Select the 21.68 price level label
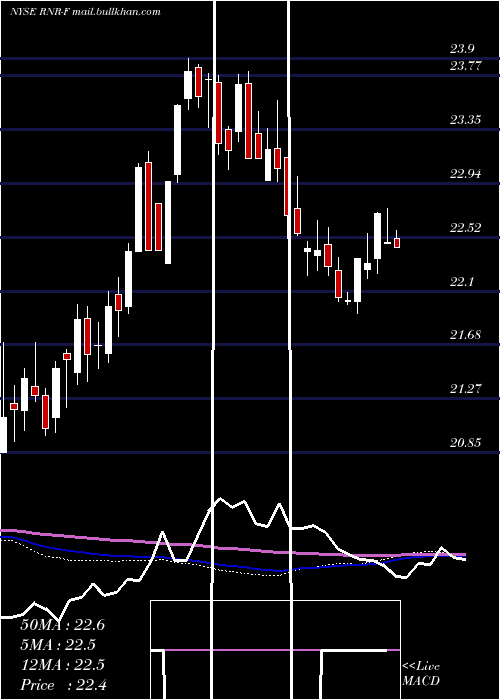This screenshot has width=500, height=700. point(466,335)
